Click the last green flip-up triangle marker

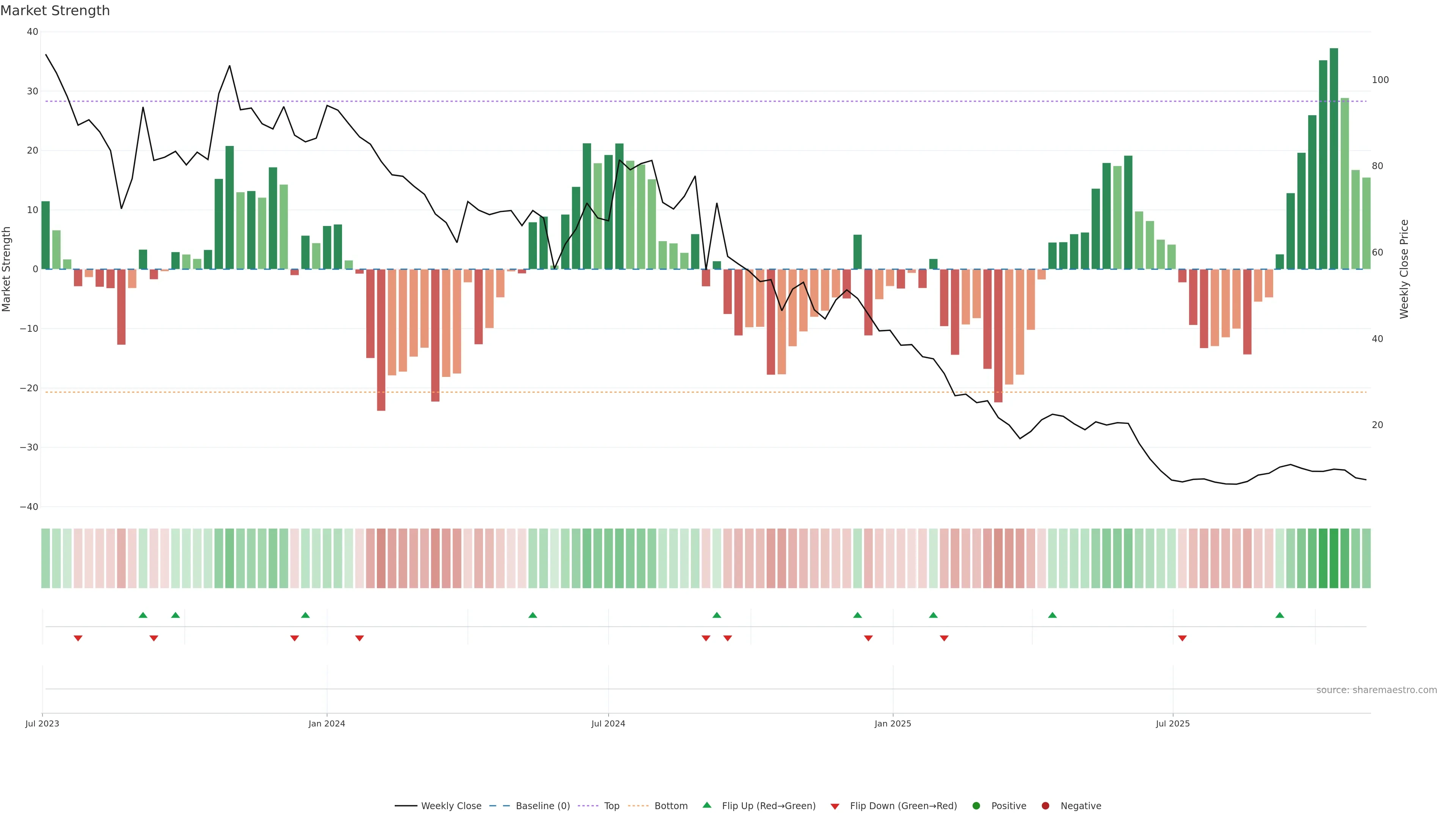(x=1280, y=615)
